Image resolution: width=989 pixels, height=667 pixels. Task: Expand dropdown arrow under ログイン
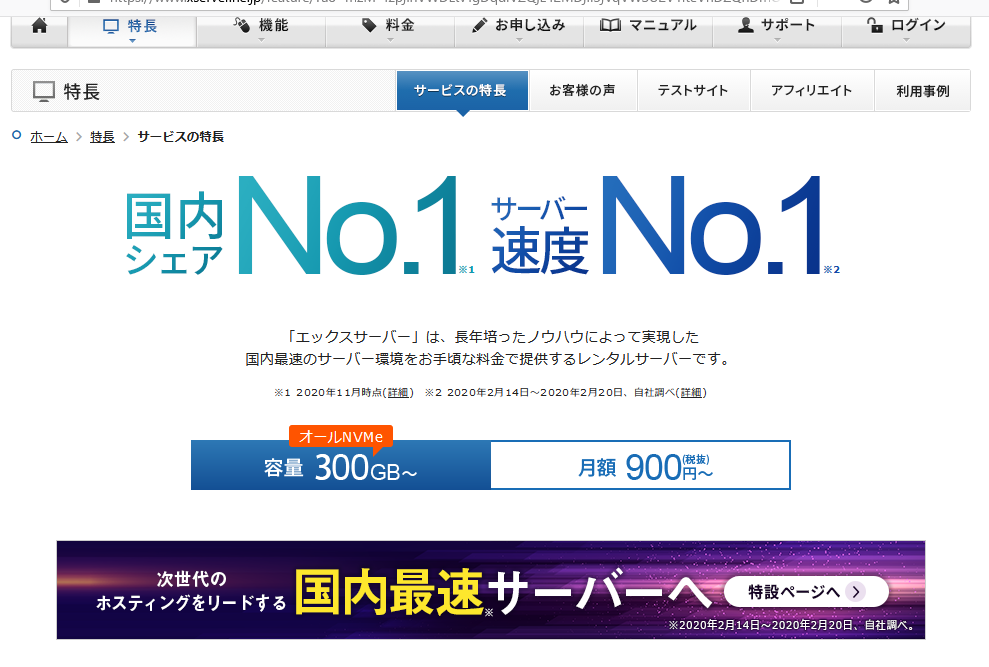(906, 40)
